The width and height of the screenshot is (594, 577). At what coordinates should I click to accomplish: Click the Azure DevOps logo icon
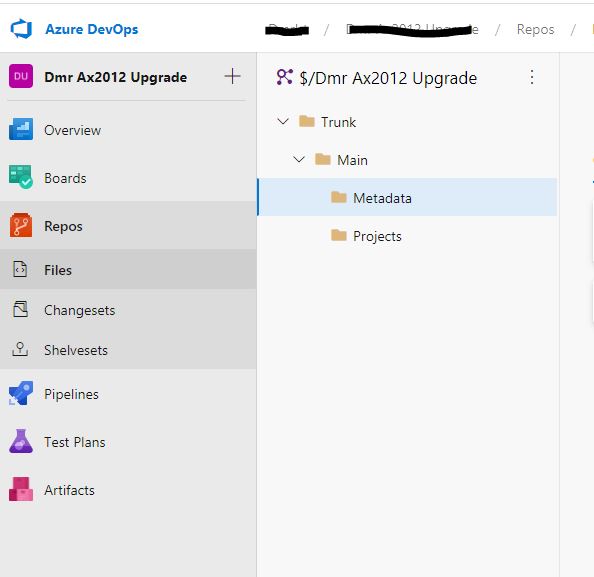(x=21, y=29)
